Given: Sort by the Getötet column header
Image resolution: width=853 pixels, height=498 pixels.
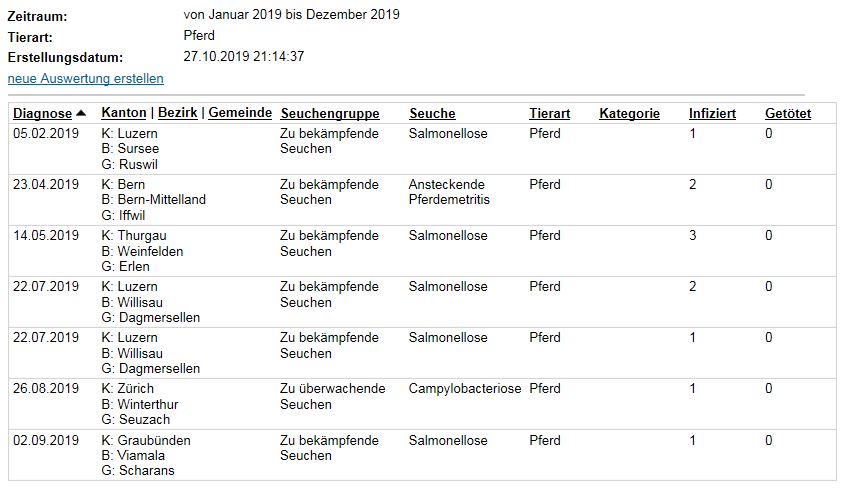Looking at the screenshot, I should pos(788,114).
